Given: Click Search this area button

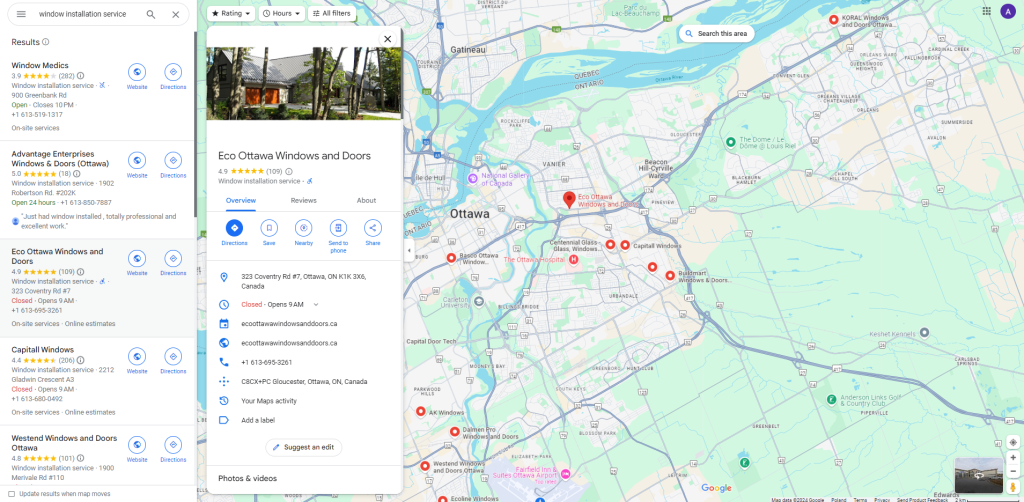Looking at the screenshot, I should pyautogui.click(x=716, y=33).
